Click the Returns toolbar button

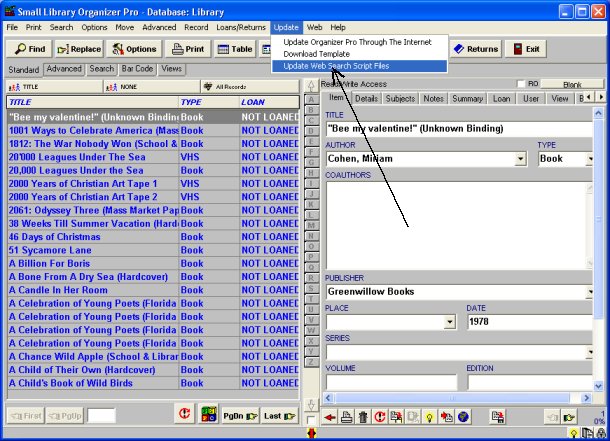[x=475, y=49]
